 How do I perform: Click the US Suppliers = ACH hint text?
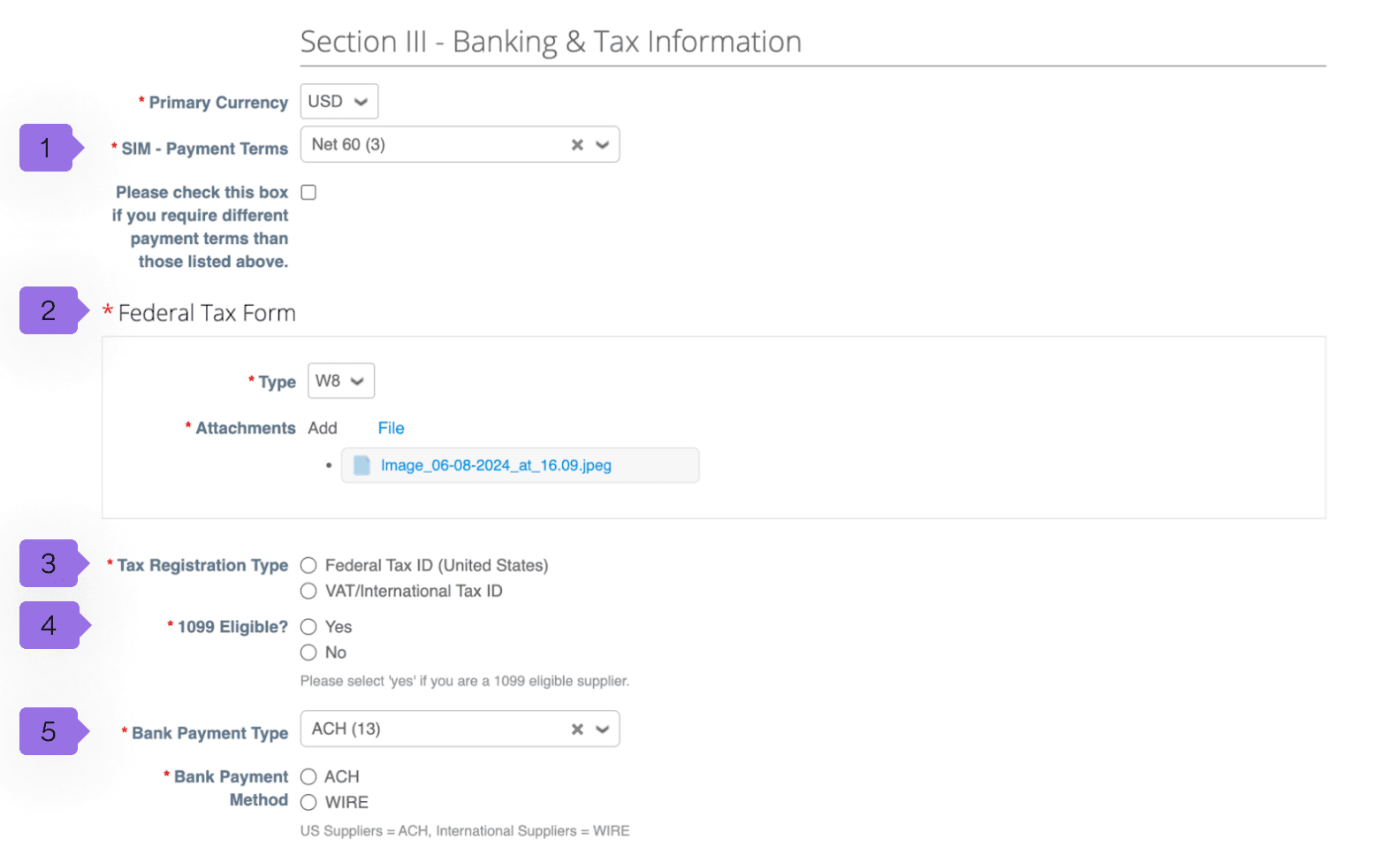point(465,831)
